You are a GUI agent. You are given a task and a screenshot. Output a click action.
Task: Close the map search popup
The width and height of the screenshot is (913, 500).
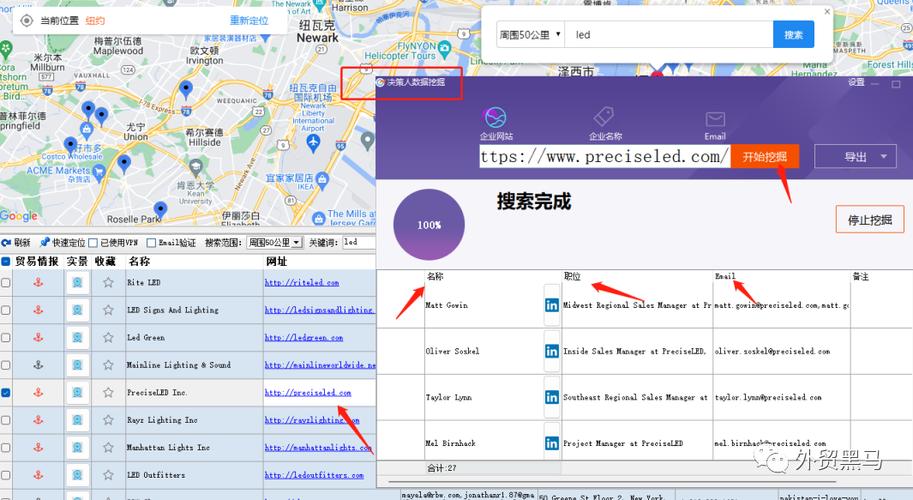point(827,12)
